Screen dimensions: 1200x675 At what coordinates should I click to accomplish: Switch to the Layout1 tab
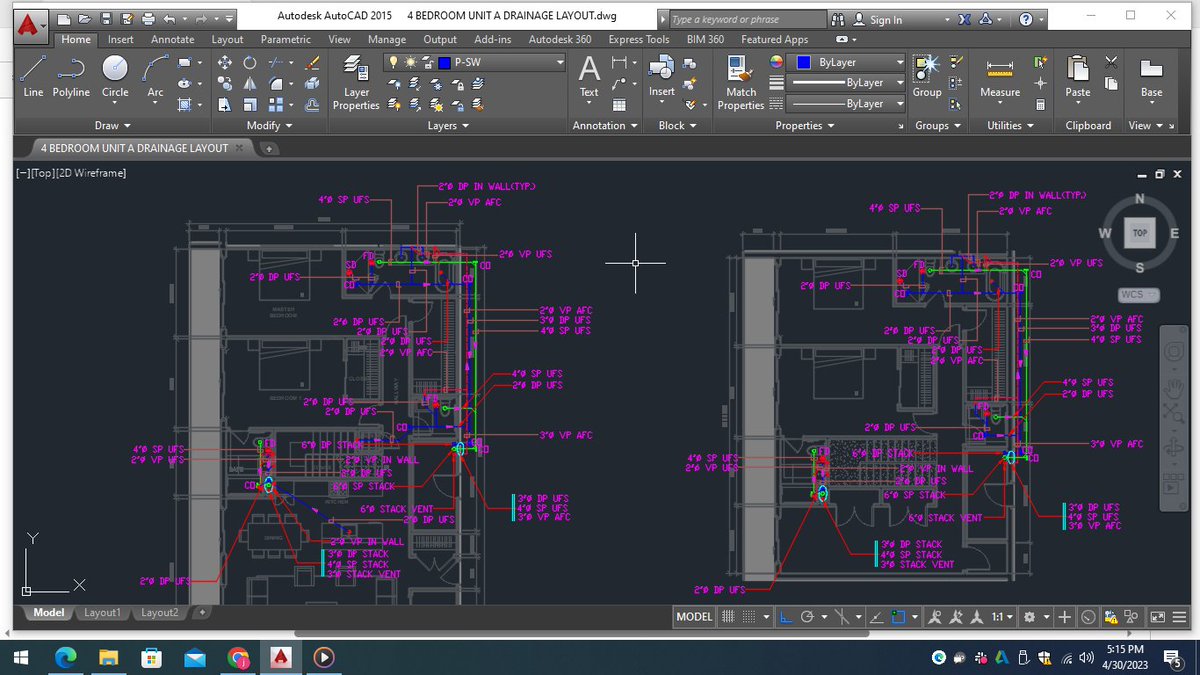[x=102, y=612]
